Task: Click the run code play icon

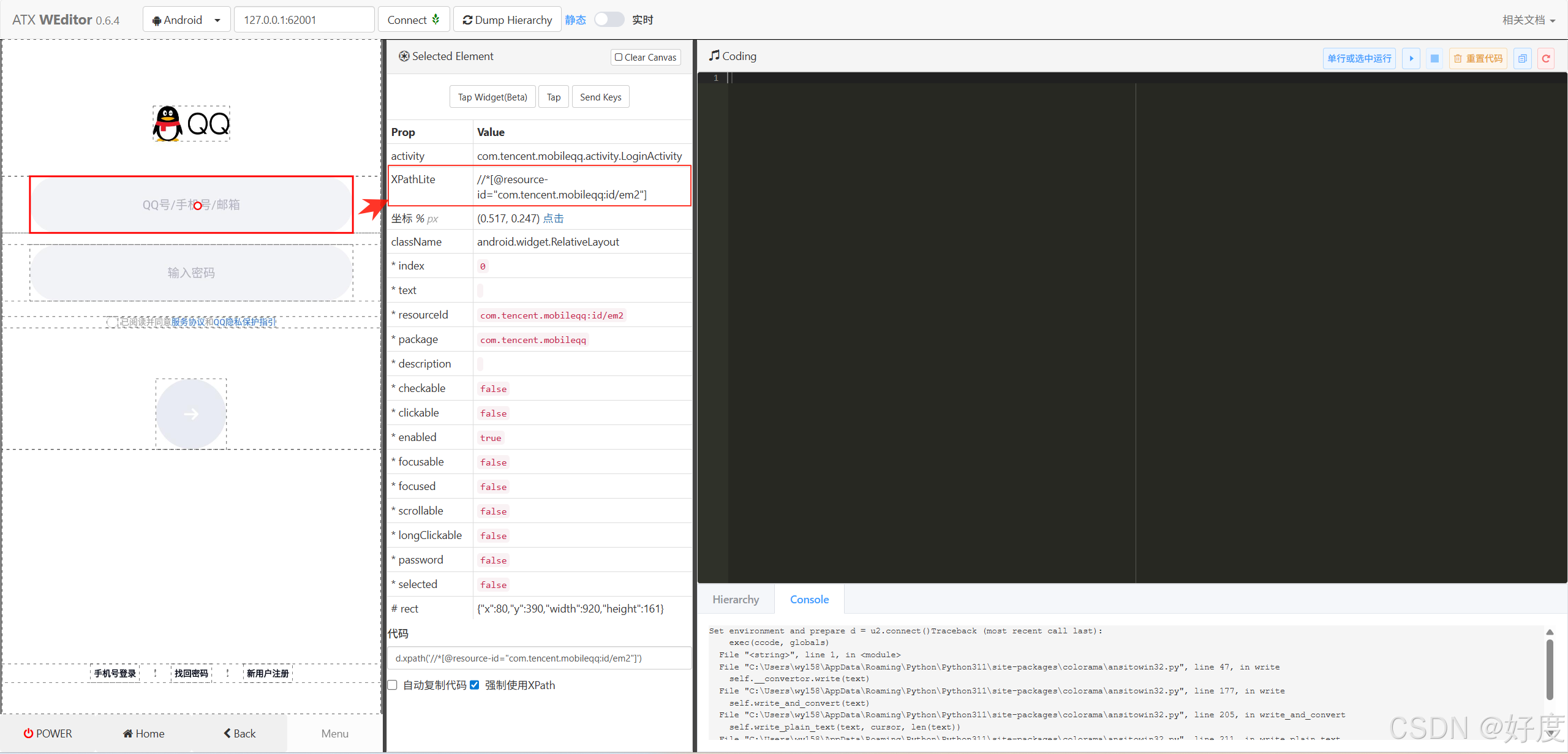Action: pos(1411,58)
